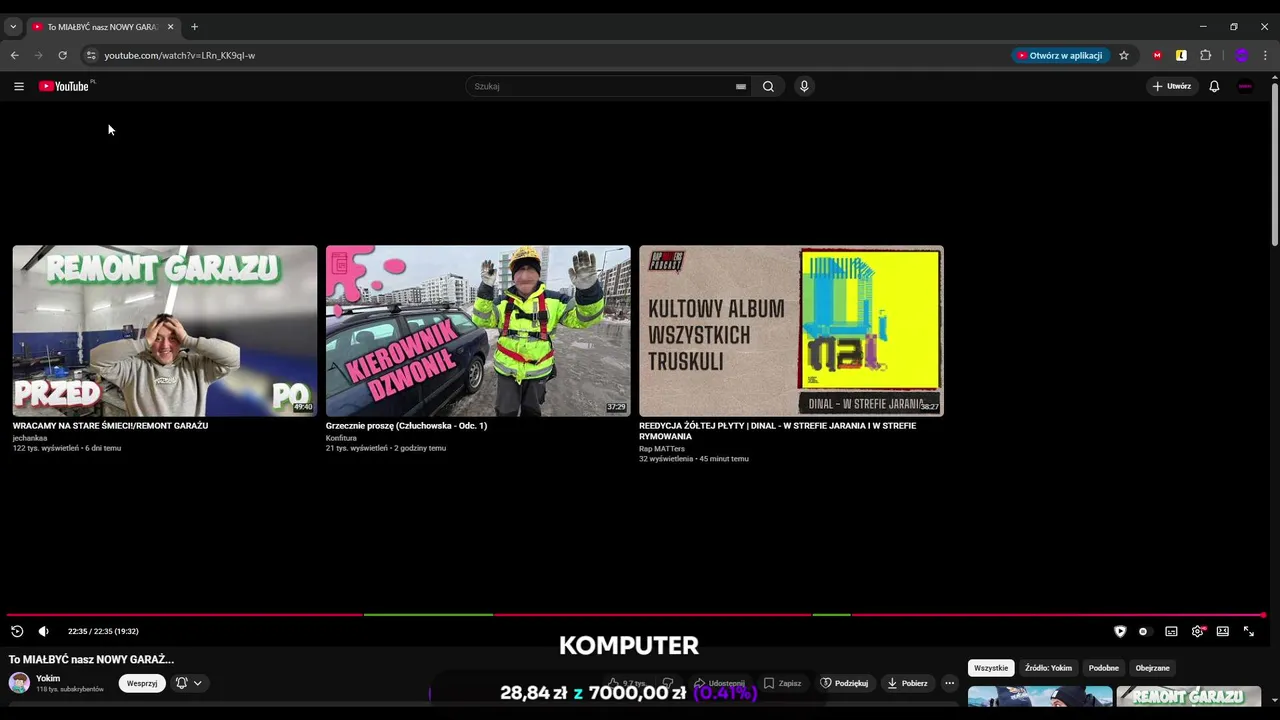1280x720 pixels.
Task: Click the 'Rap MATTers' channel name
Action: coord(662,449)
